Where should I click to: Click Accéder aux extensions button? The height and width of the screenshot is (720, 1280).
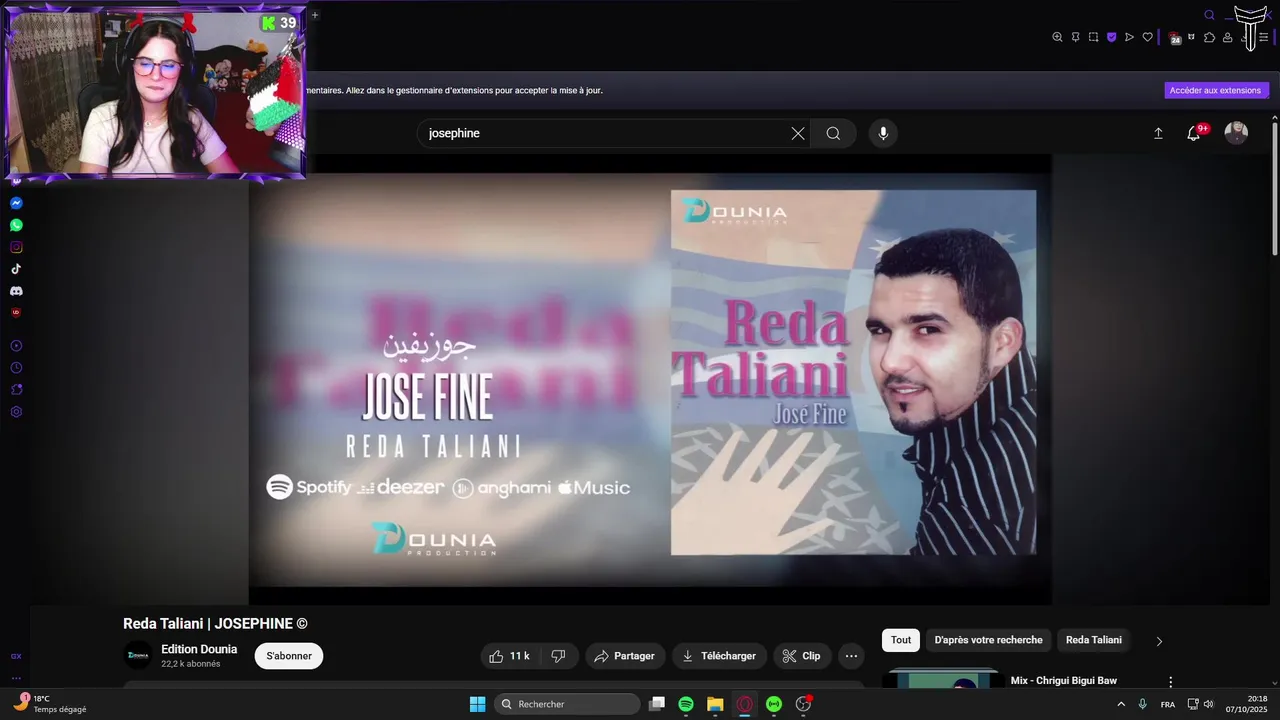click(x=1216, y=90)
